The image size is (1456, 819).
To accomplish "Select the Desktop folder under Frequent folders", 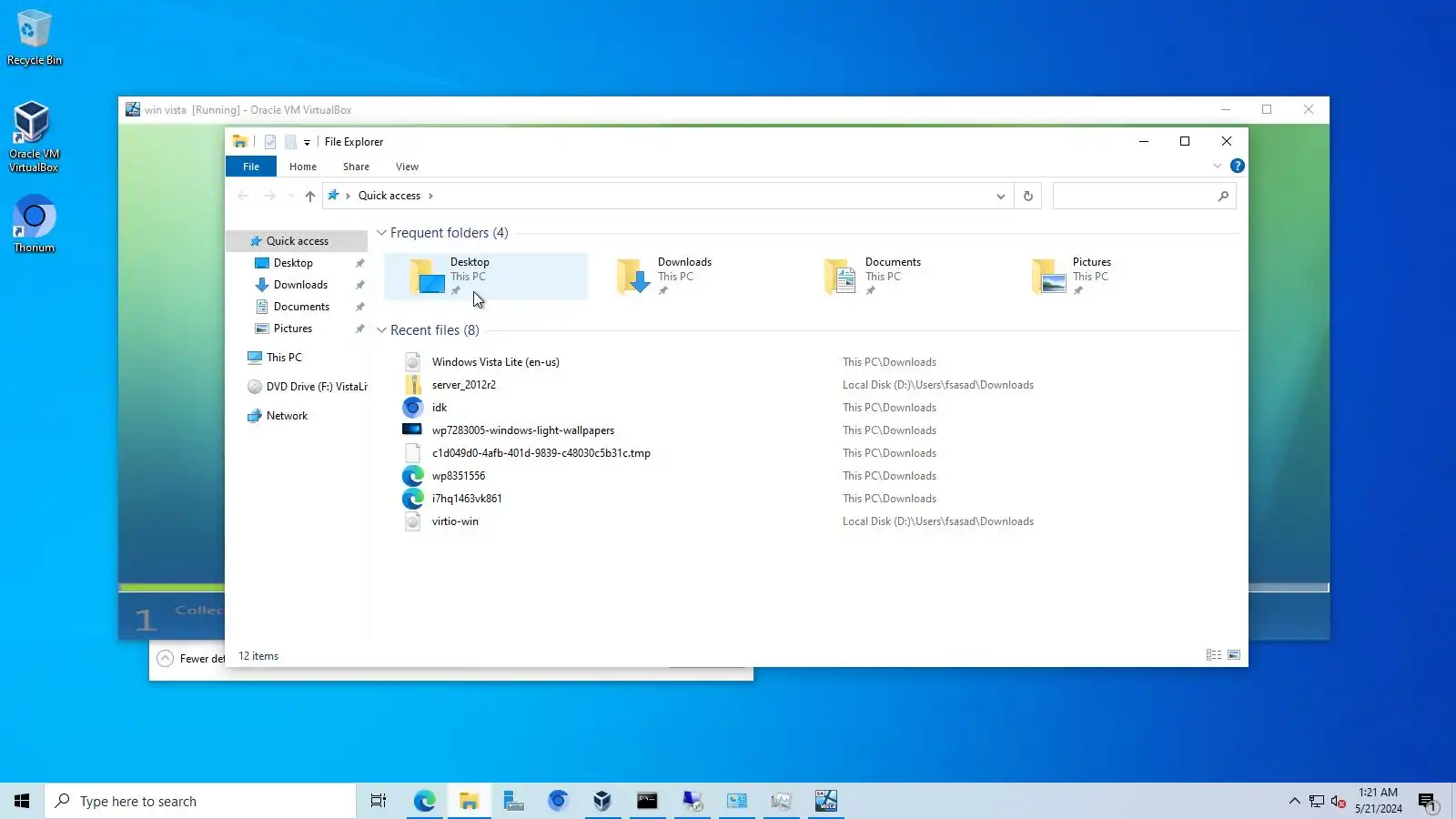I will pos(486,277).
